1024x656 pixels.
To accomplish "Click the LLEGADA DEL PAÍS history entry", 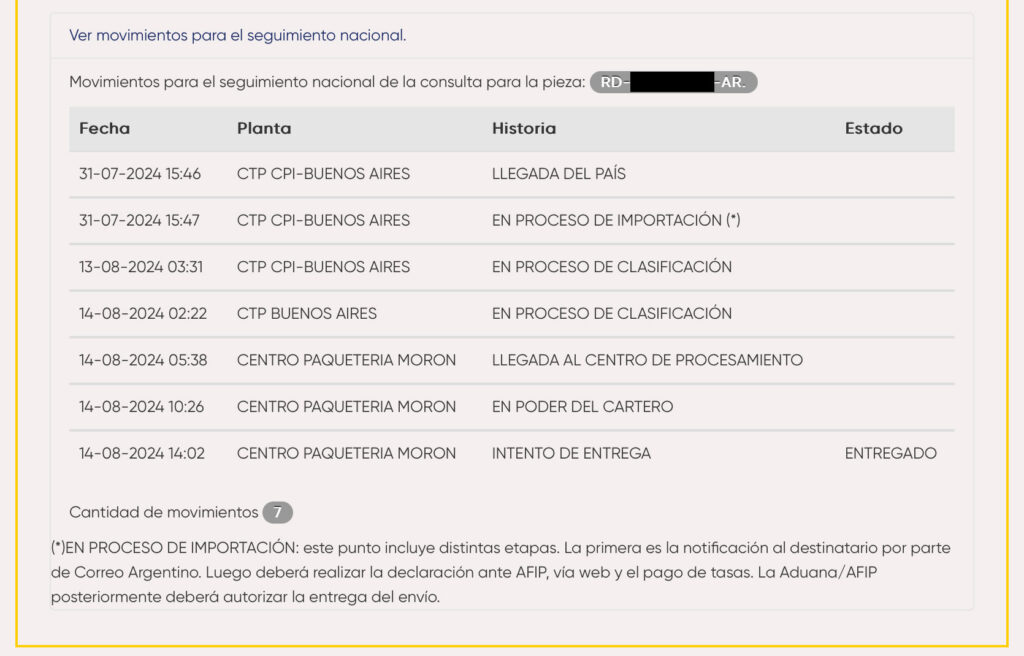I will pyautogui.click(x=558, y=174).
